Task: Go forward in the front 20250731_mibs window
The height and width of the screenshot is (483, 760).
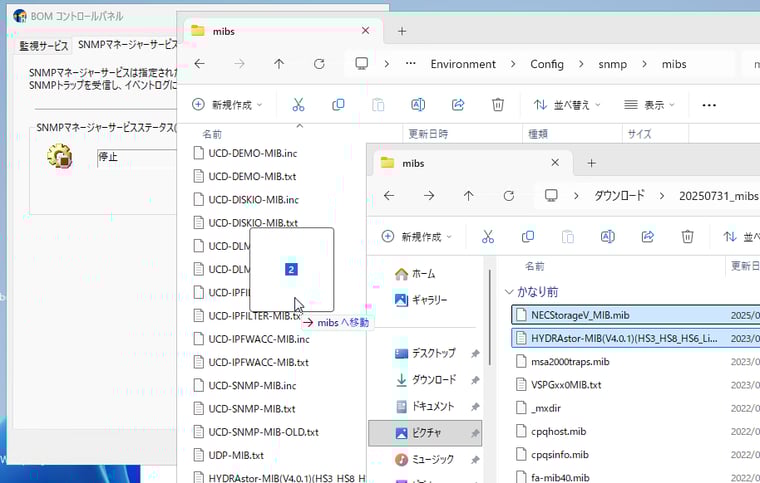Action: [x=429, y=196]
